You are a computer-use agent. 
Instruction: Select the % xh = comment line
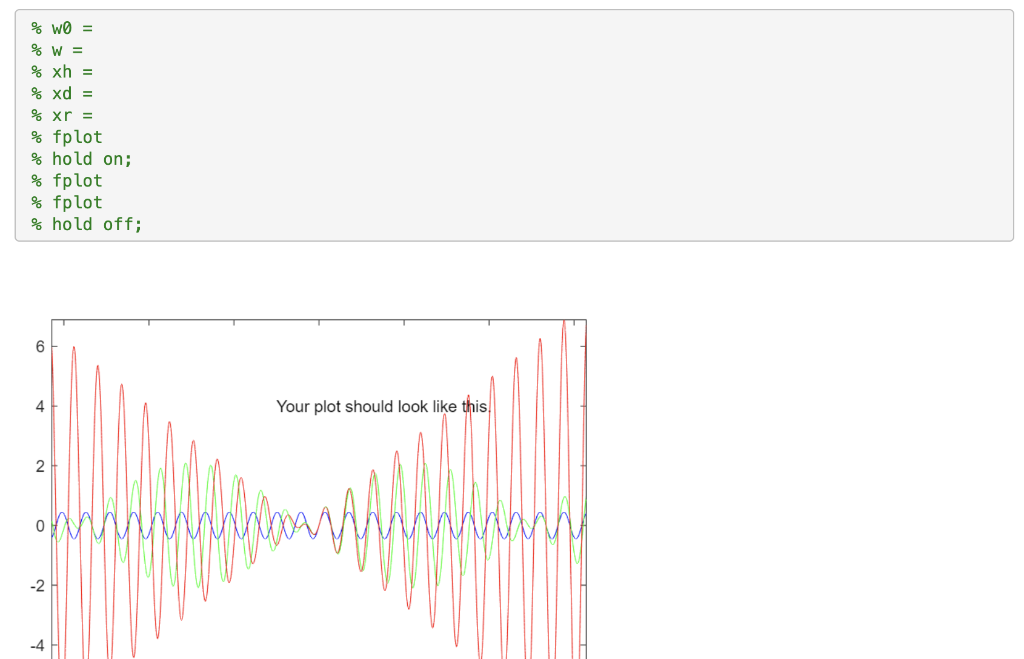(x=62, y=71)
